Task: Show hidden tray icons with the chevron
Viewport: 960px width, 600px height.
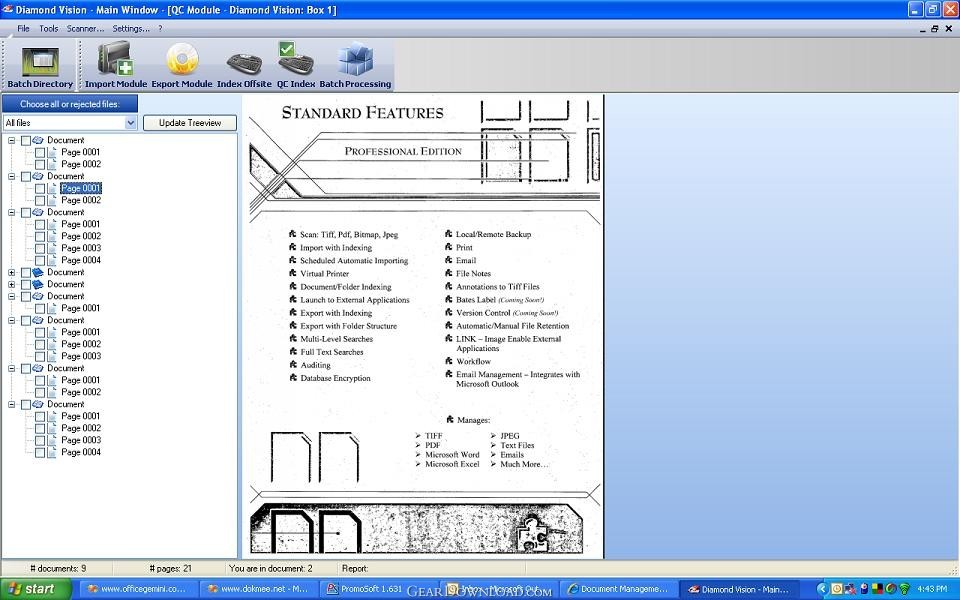Action: tap(822, 589)
